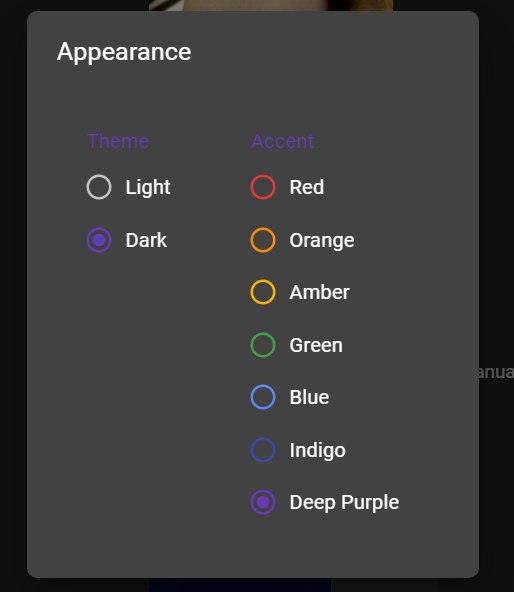
Task: Select the Light theme radio button
Action: tap(99, 187)
